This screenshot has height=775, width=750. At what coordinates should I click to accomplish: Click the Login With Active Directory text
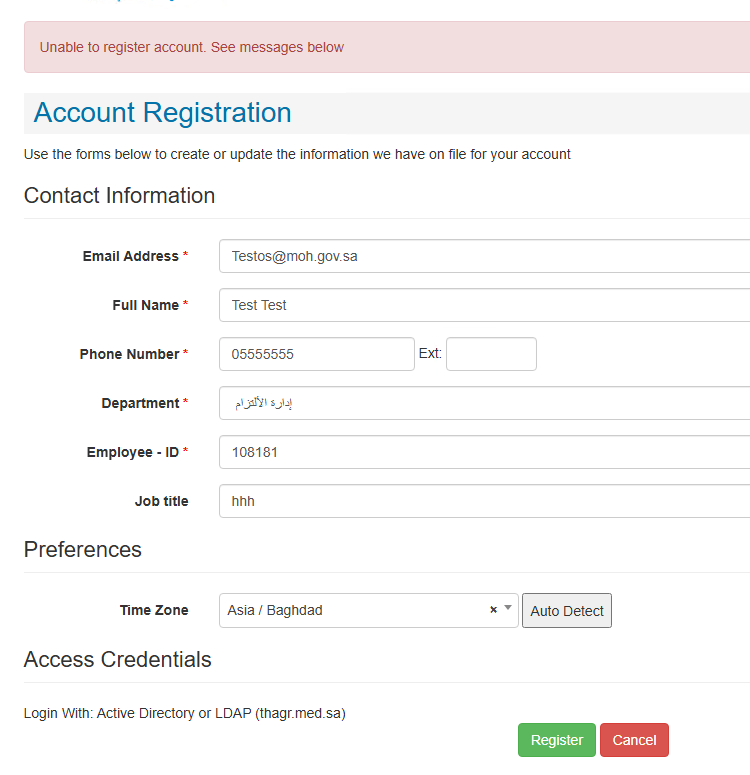coord(184,713)
